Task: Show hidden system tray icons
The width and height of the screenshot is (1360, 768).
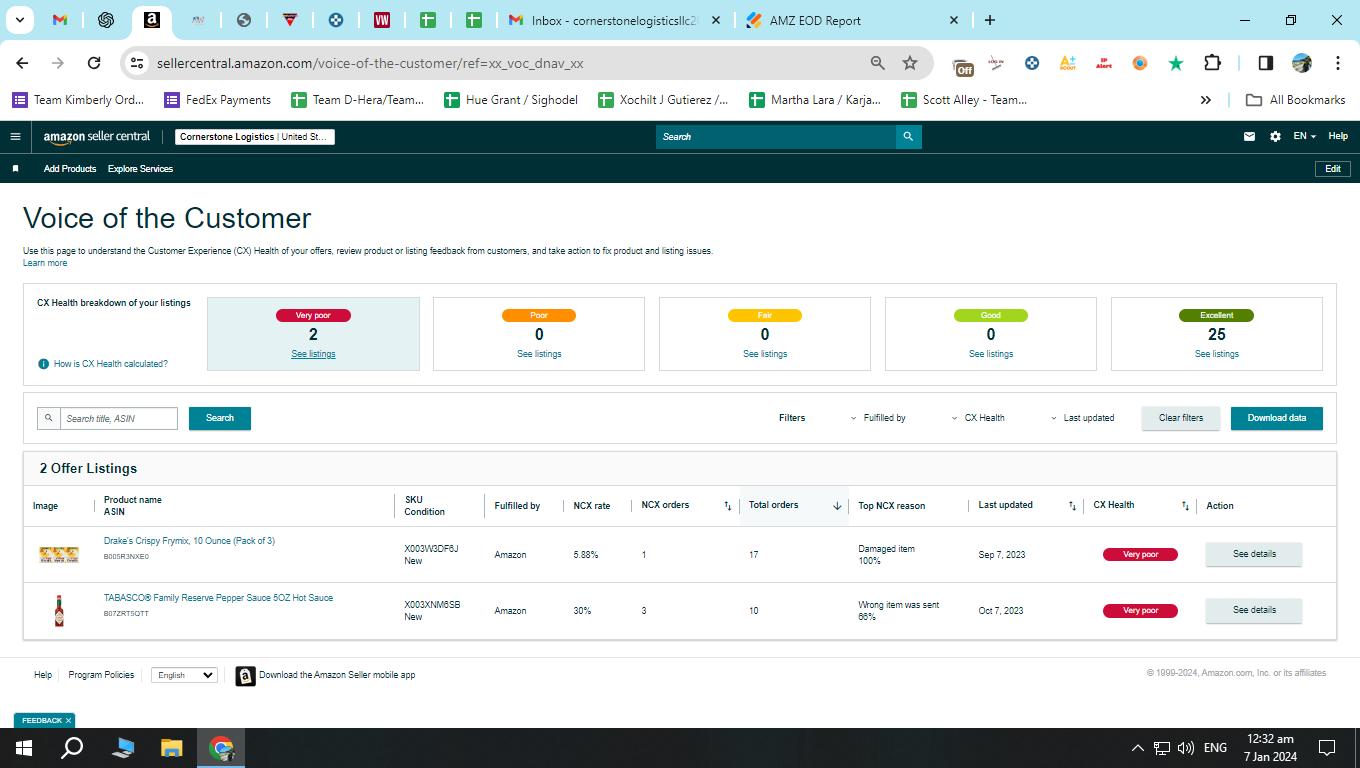Action: click(x=1137, y=748)
